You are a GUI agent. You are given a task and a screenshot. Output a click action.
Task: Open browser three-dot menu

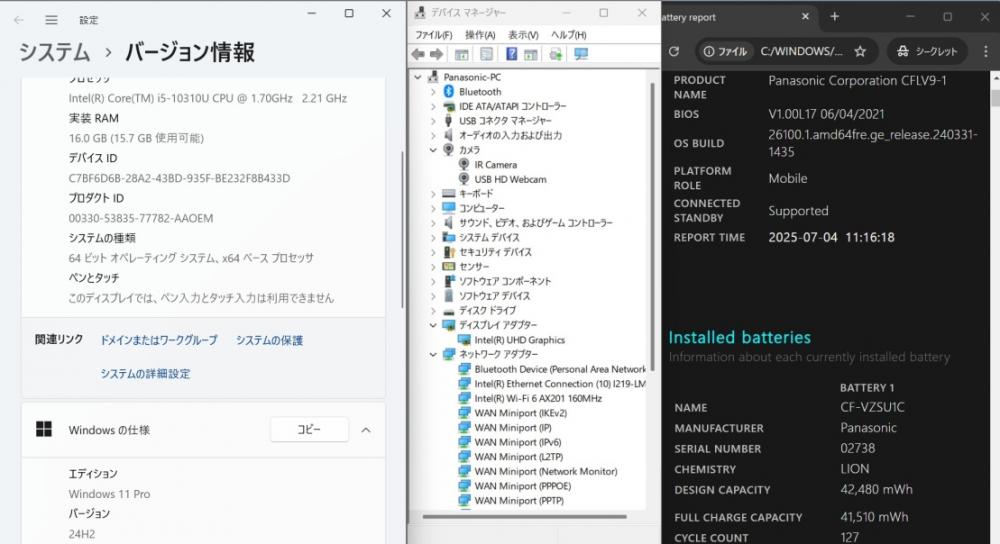[986, 52]
